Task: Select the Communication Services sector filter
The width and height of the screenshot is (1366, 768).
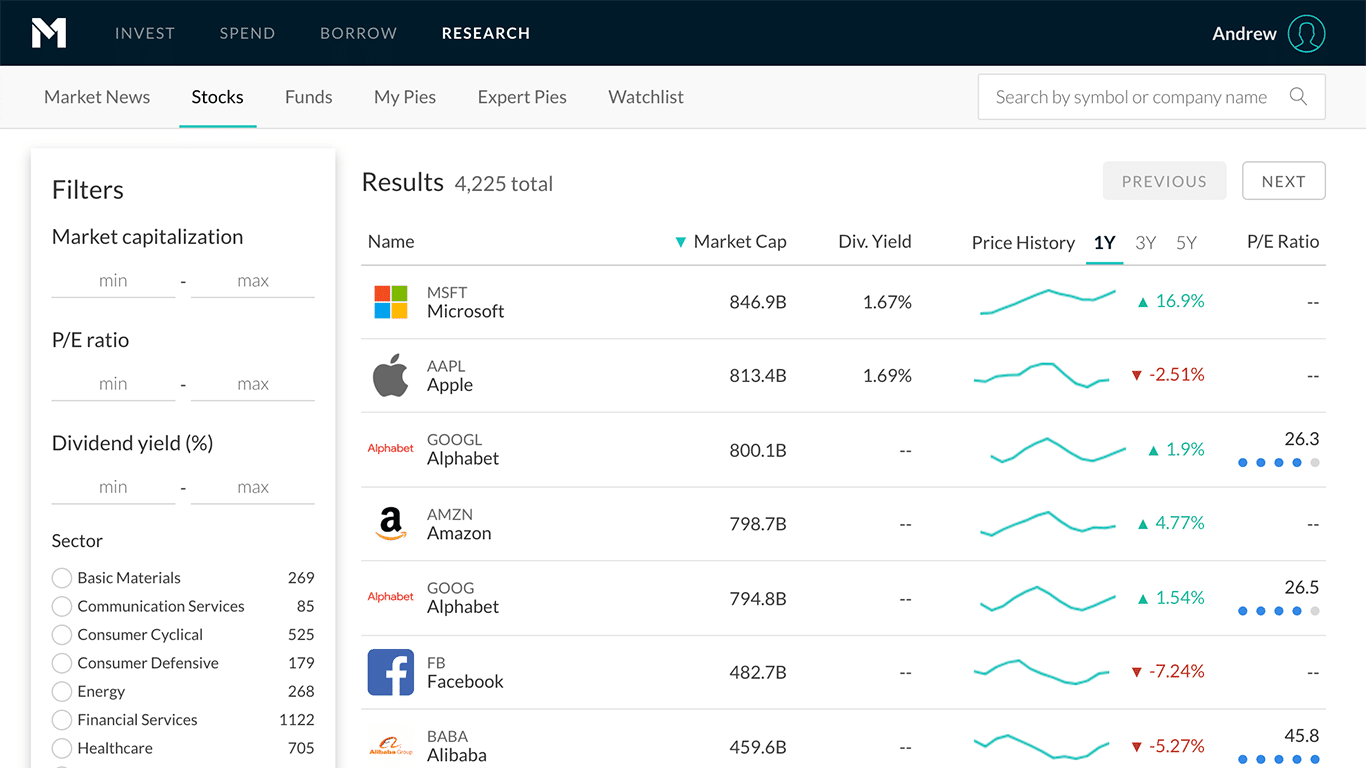Action: [x=62, y=606]
